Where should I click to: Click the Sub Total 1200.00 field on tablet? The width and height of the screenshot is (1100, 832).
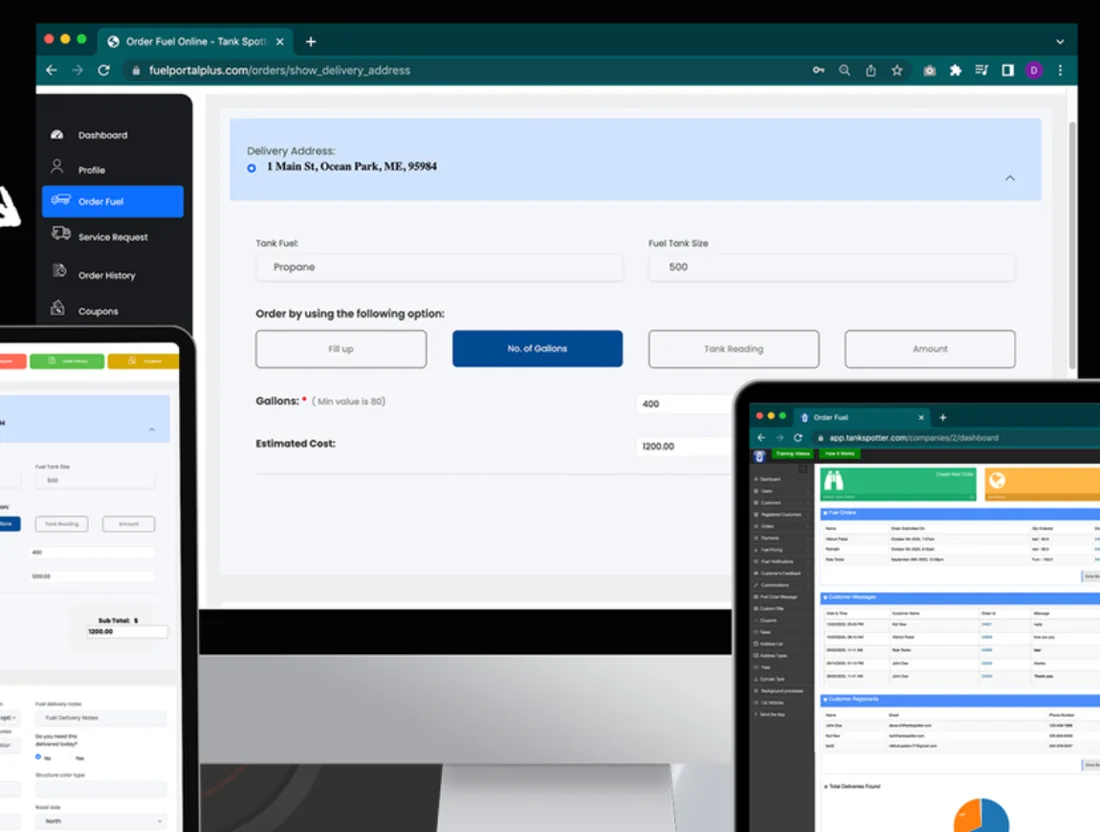tap(127, 631)
